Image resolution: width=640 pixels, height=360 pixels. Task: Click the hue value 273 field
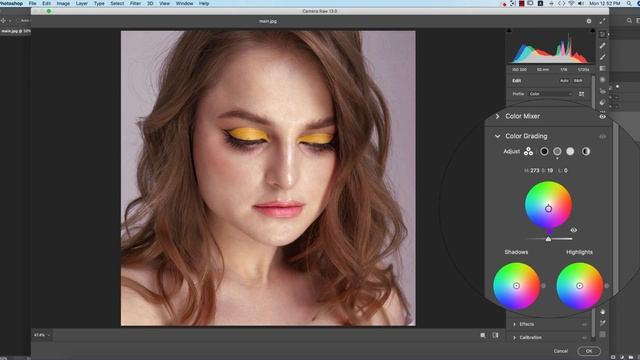coord(534,171)
